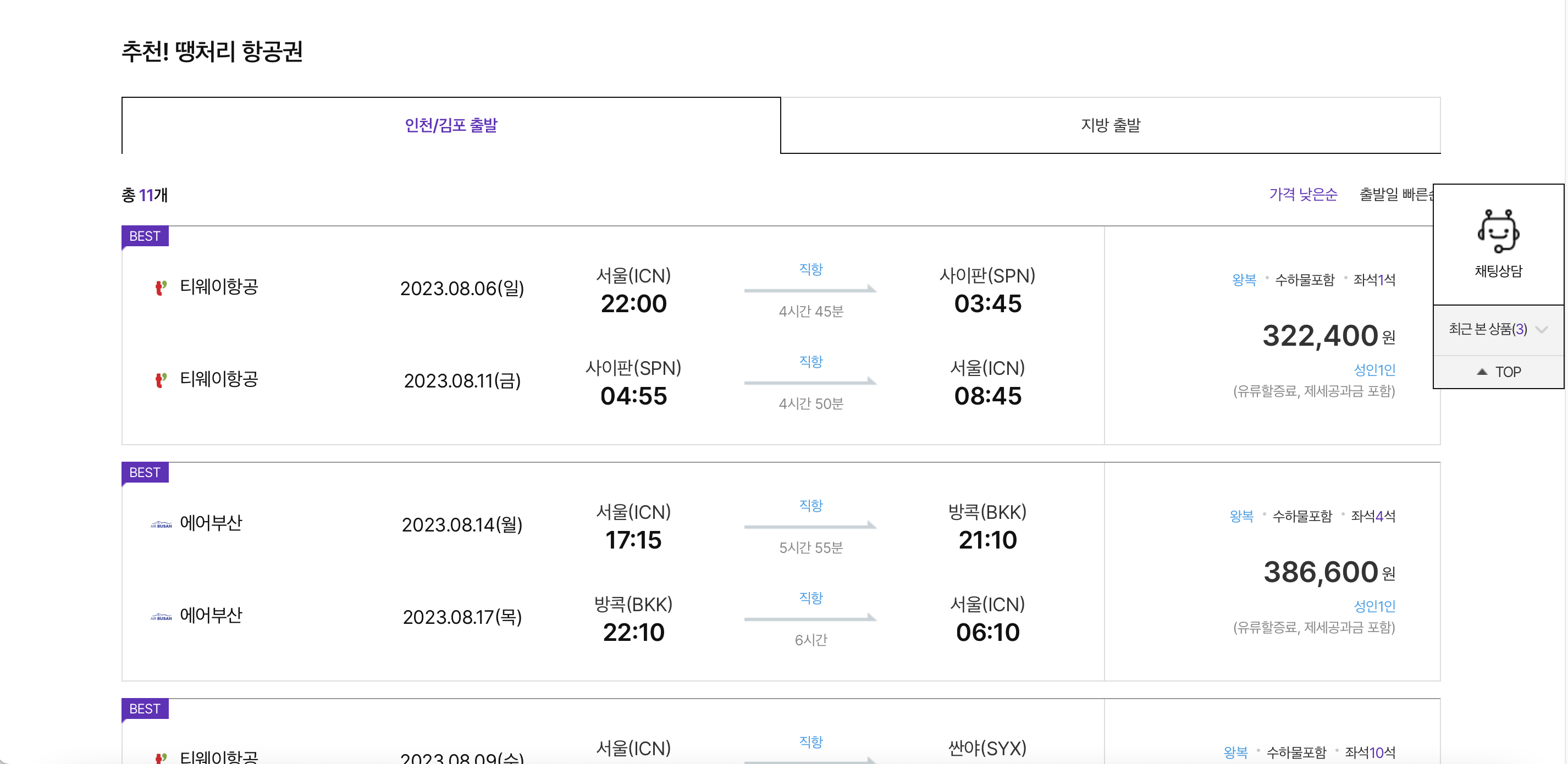1568x764 pixels.
Task: Click T'way Air logo on Saipan return flight
Action: [x=161, y=380]
